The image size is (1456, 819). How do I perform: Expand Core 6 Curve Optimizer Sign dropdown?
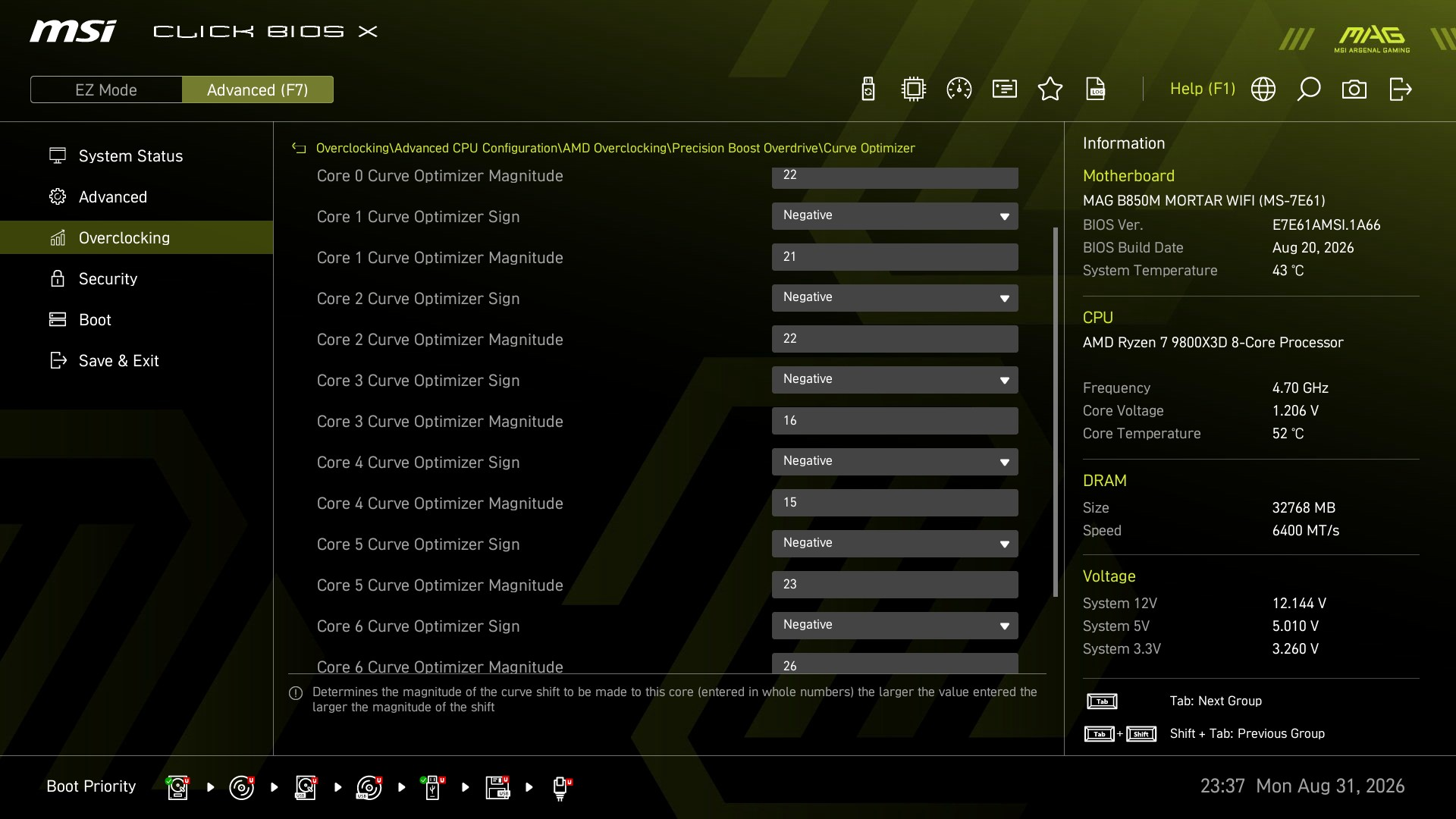click(895, 626)
